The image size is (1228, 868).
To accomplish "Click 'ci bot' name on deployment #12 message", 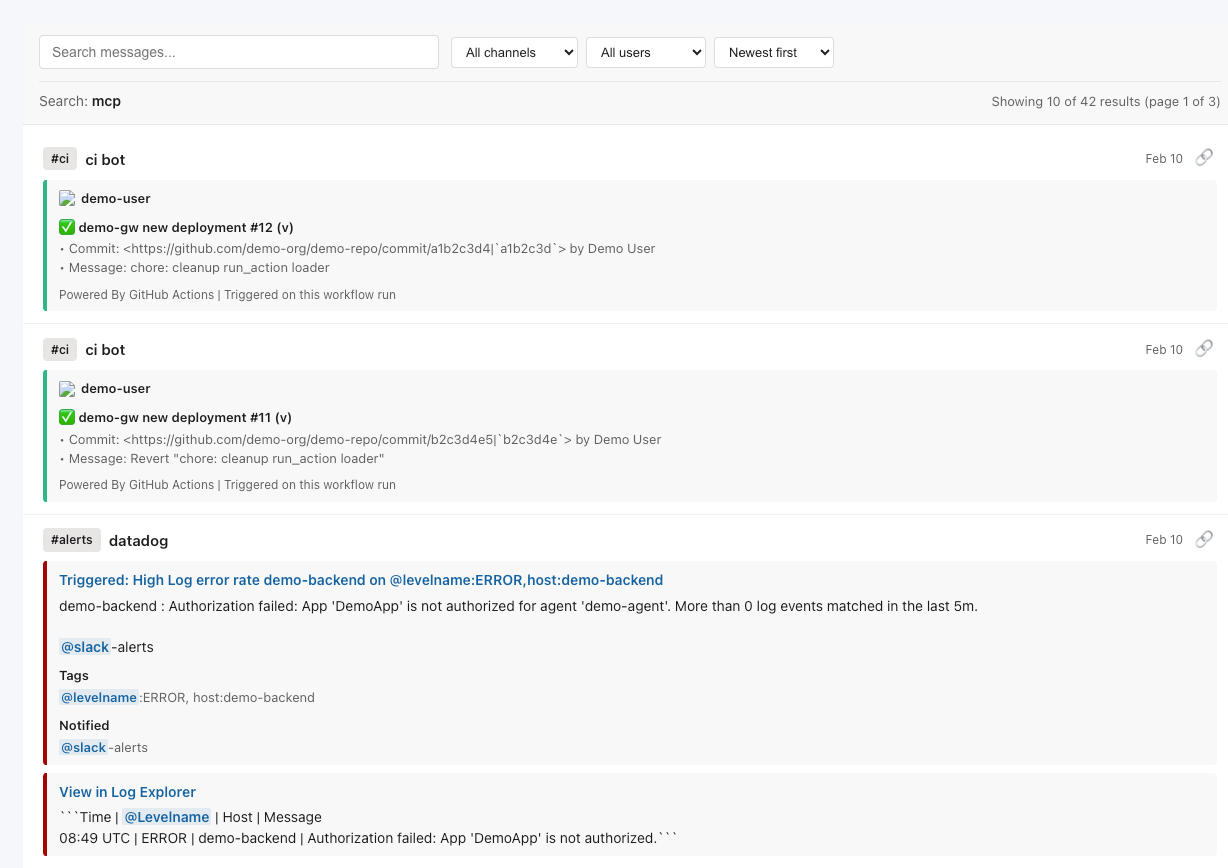I will [x=105, y=159].
